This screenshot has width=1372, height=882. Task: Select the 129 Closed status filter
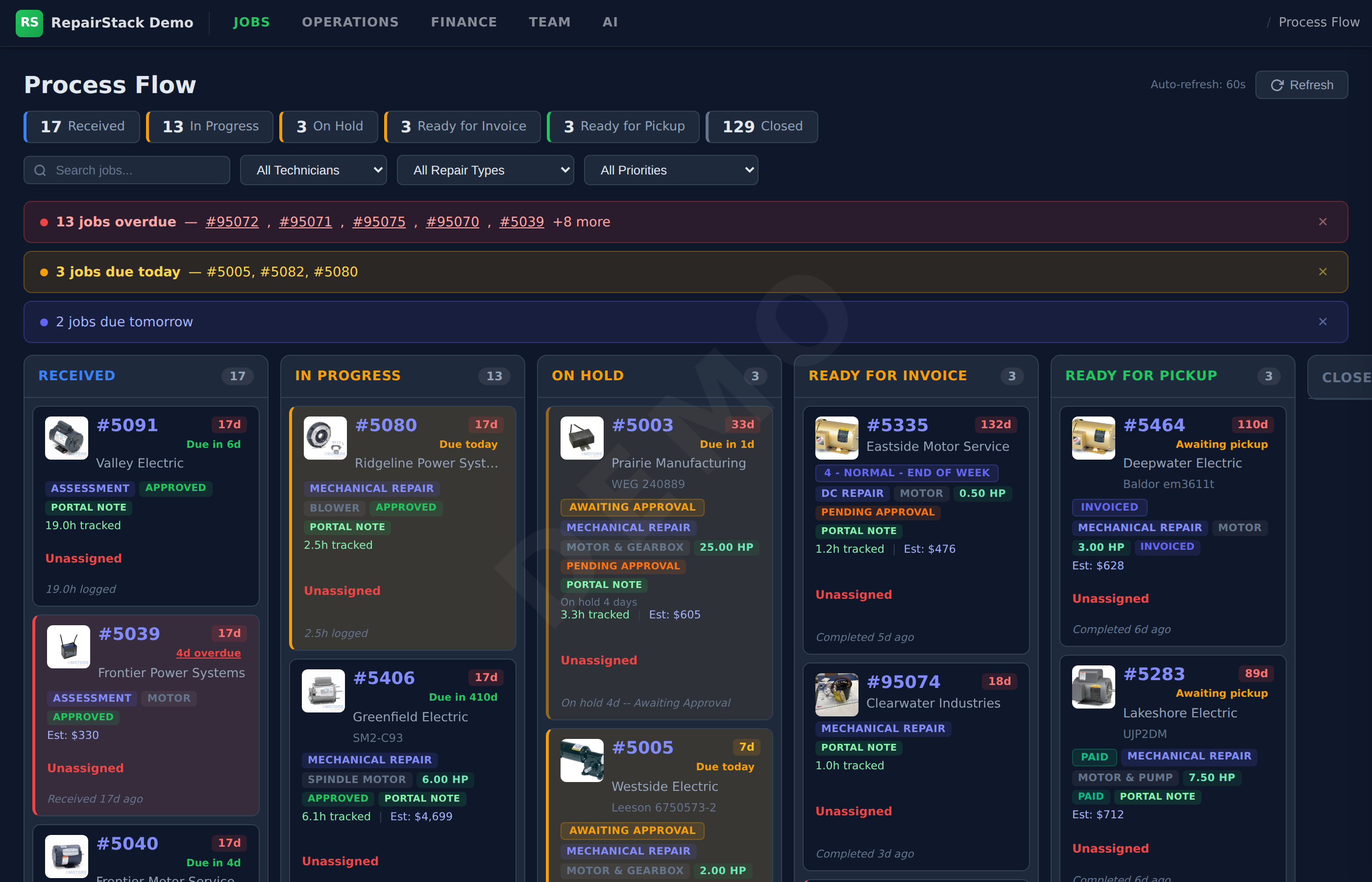(761, 126)
